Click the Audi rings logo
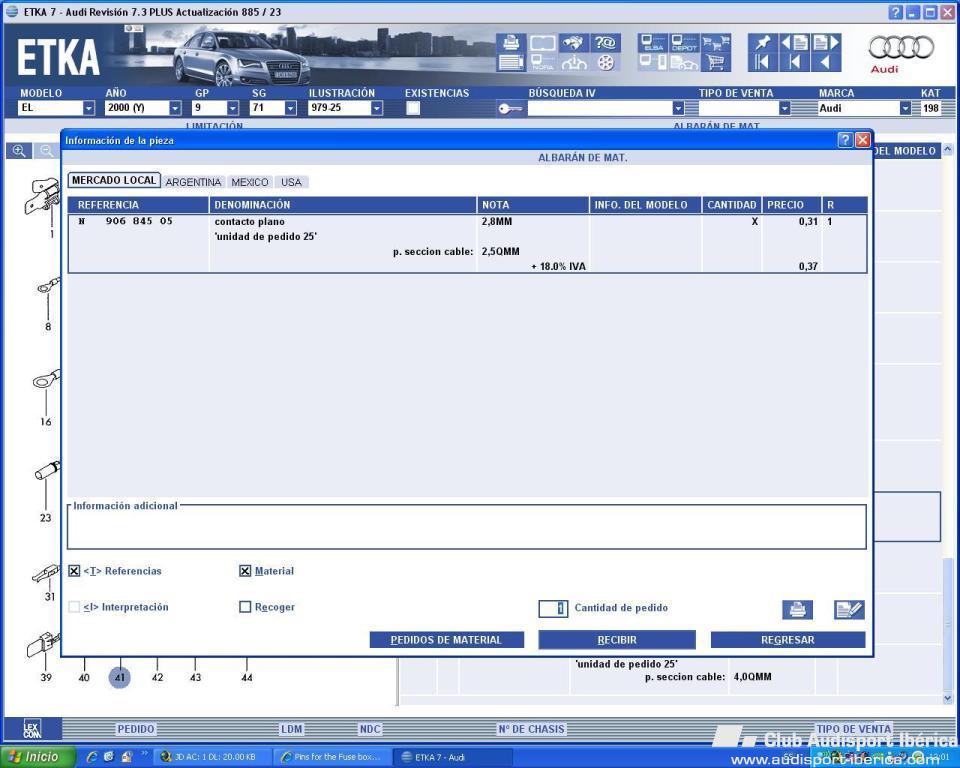The width and height of the screenshot is (960, 768). coord(901,48)
